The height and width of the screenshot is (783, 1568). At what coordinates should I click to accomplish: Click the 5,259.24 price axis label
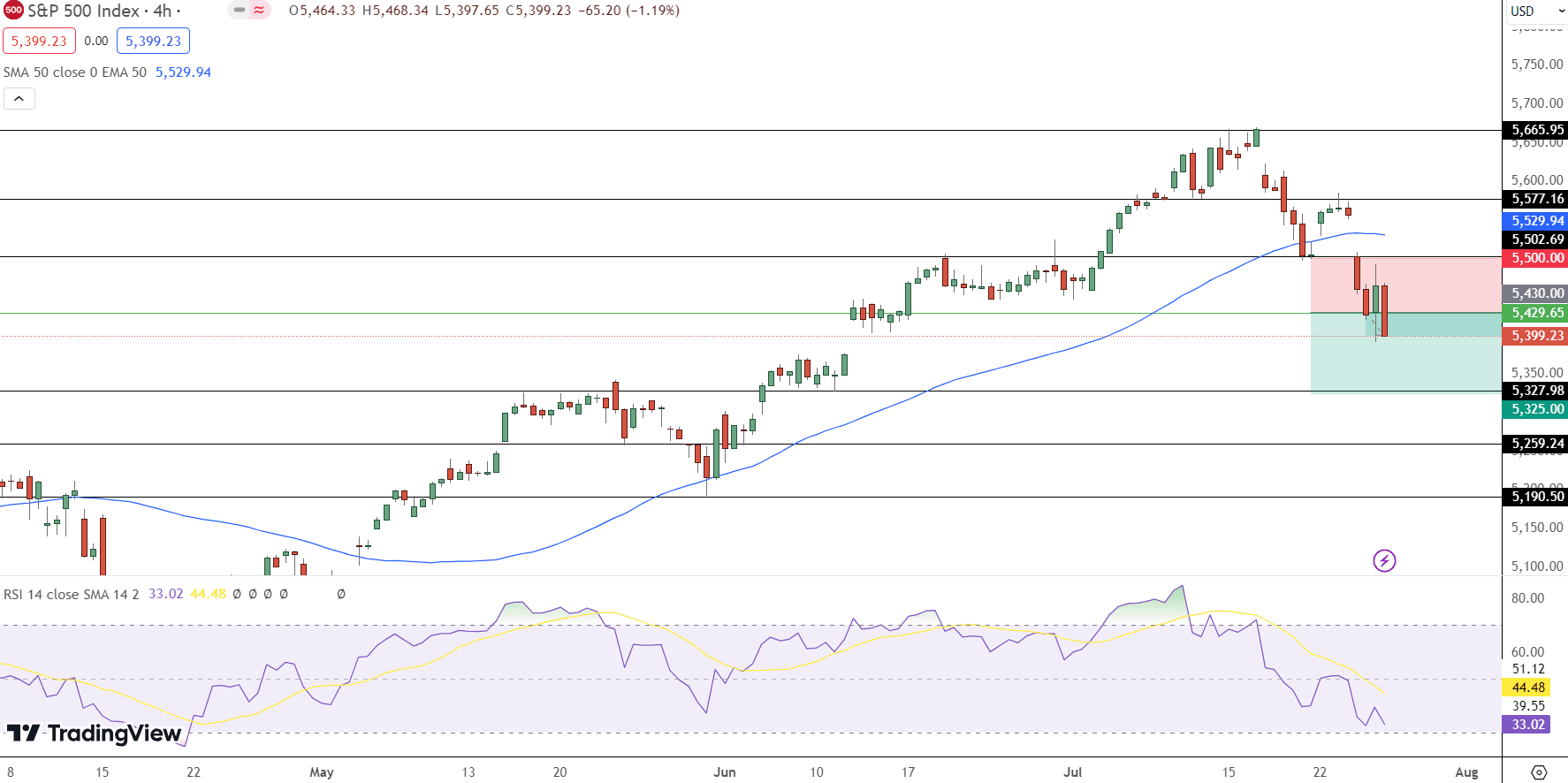1534,444
